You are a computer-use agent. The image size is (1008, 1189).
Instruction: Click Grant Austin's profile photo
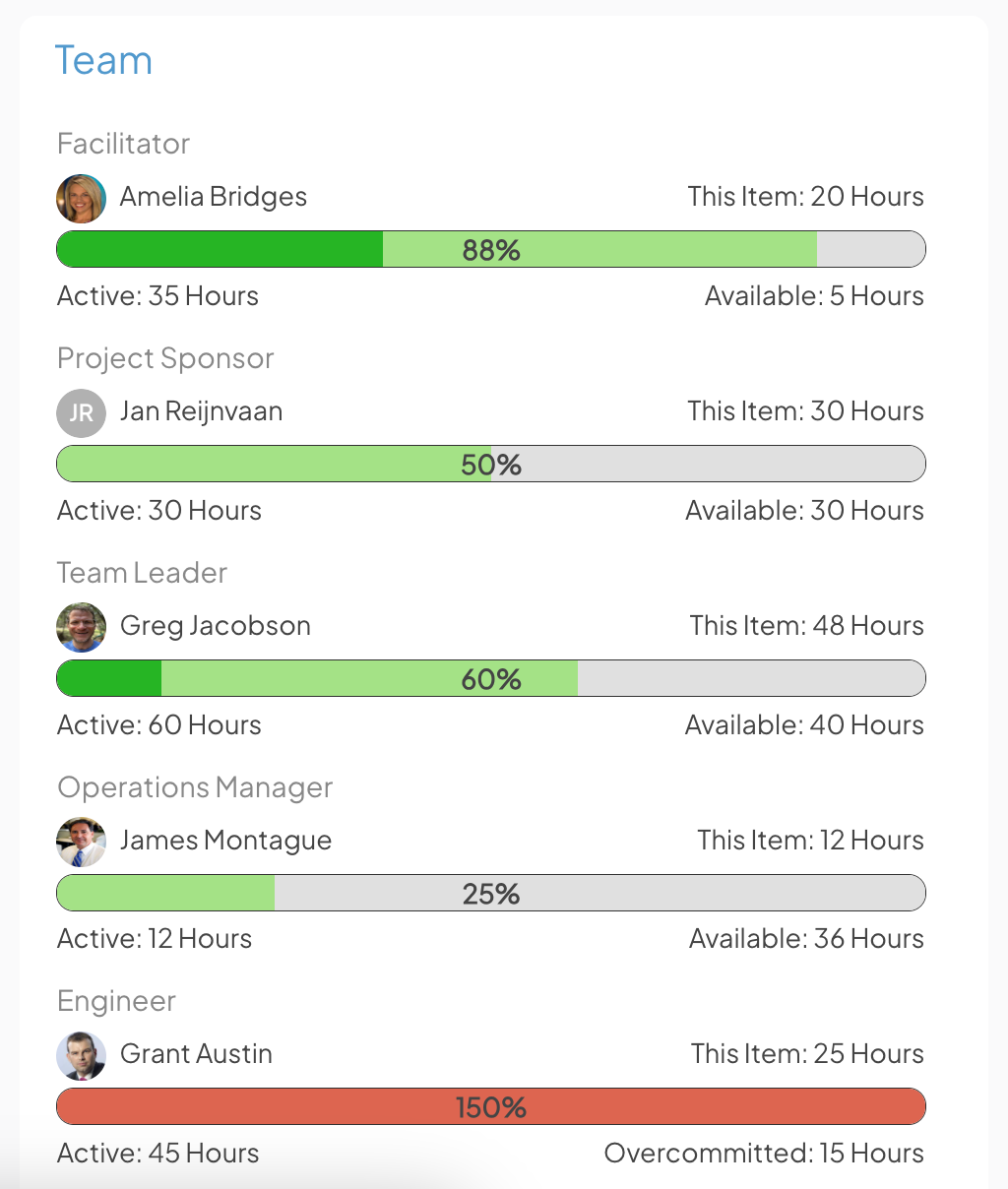(x=81, y=1055)
